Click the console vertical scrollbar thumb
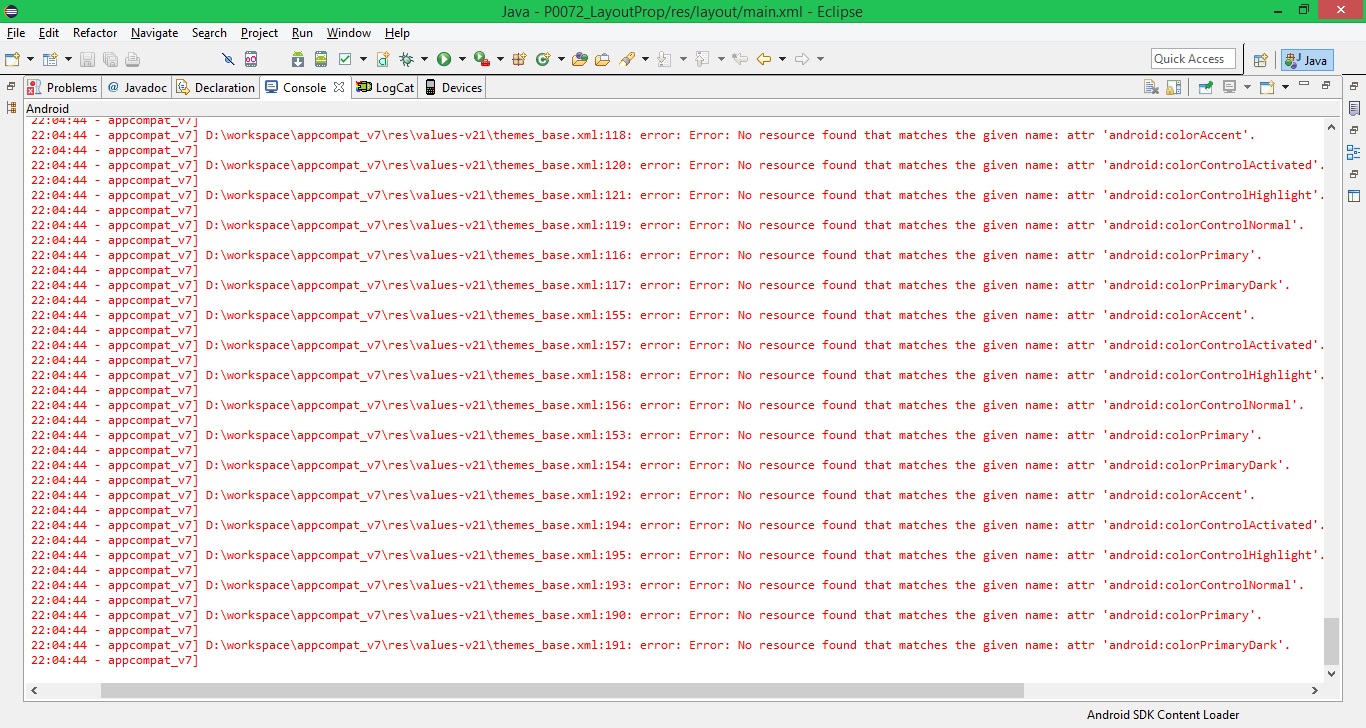1366x728 pixels. 1330,640
